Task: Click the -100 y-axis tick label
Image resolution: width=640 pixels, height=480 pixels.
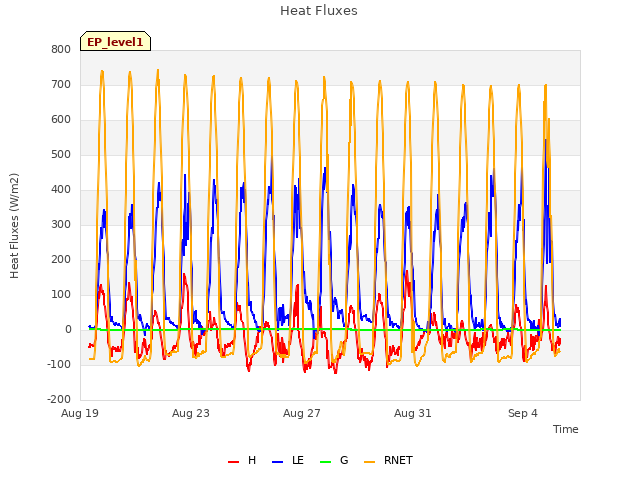Action: 59,364
